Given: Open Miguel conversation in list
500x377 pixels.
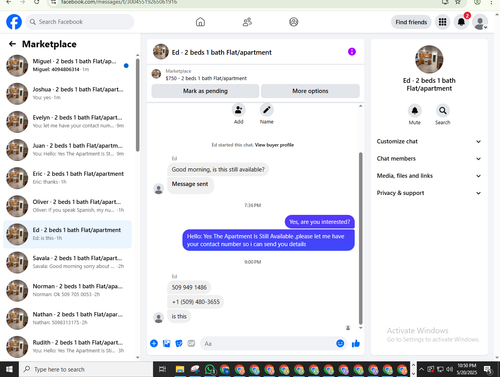Looking at the screenshot, I should (67, 65).
